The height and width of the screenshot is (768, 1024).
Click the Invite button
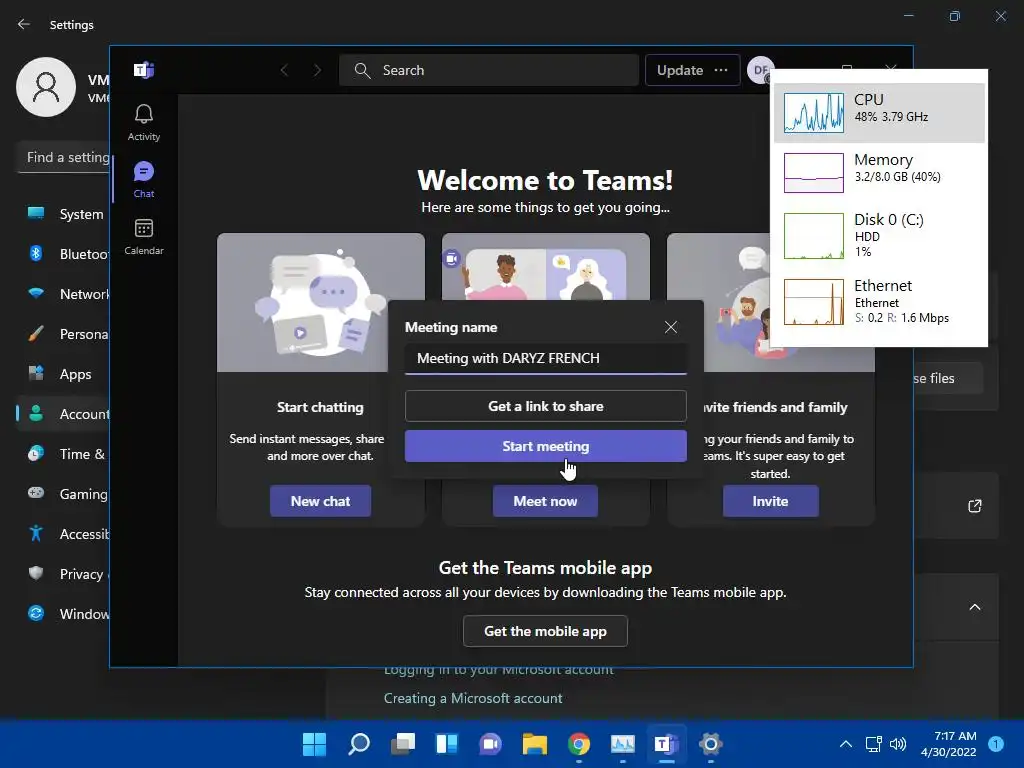771,501
